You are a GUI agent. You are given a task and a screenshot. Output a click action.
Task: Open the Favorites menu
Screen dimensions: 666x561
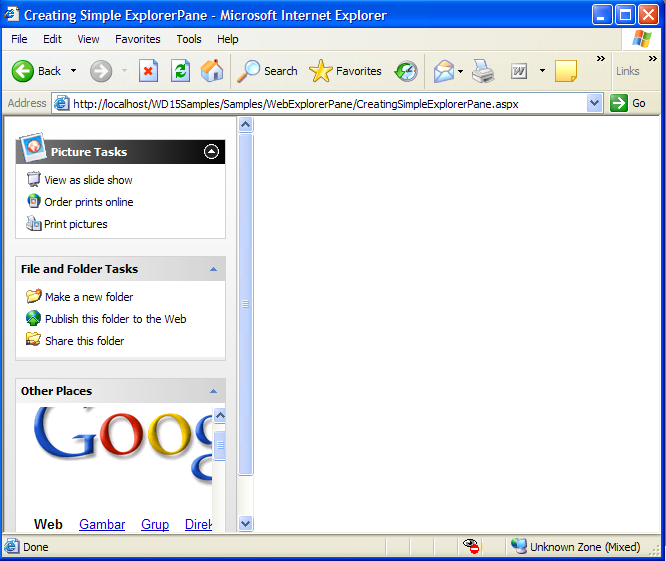coord(137,39)
